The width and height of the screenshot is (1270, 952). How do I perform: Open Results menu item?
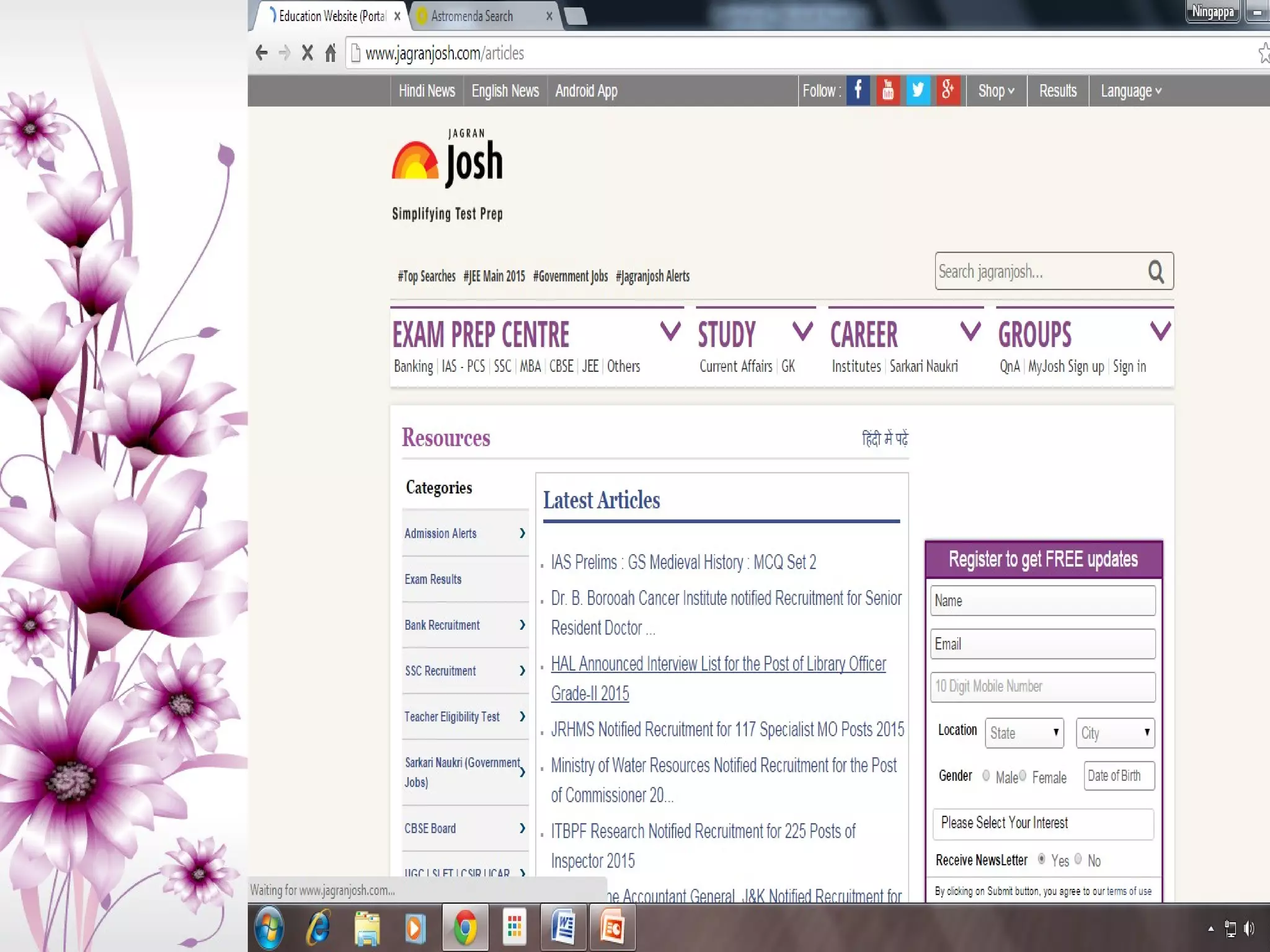pyautogui.click(x=1058, y=91)
